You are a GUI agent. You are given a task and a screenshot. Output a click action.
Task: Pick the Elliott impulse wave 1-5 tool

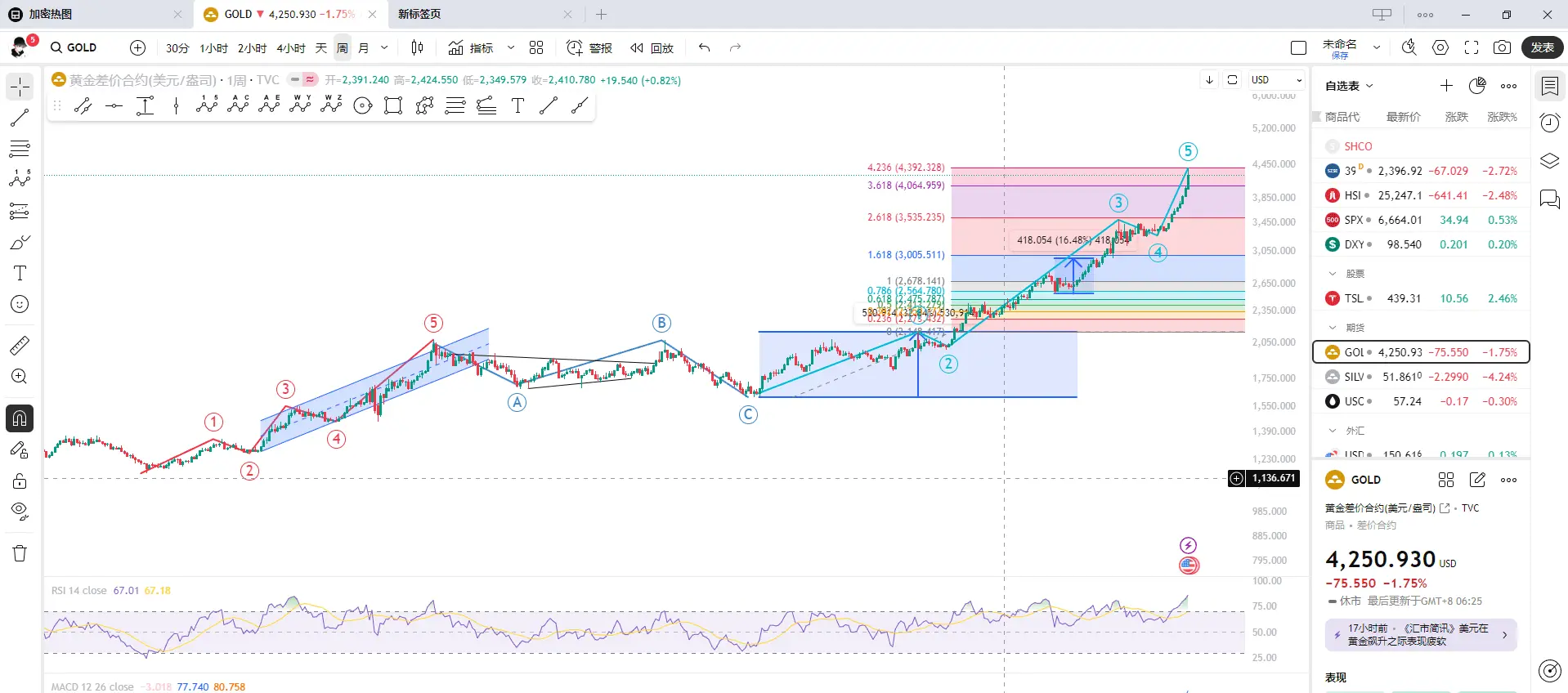207,105
